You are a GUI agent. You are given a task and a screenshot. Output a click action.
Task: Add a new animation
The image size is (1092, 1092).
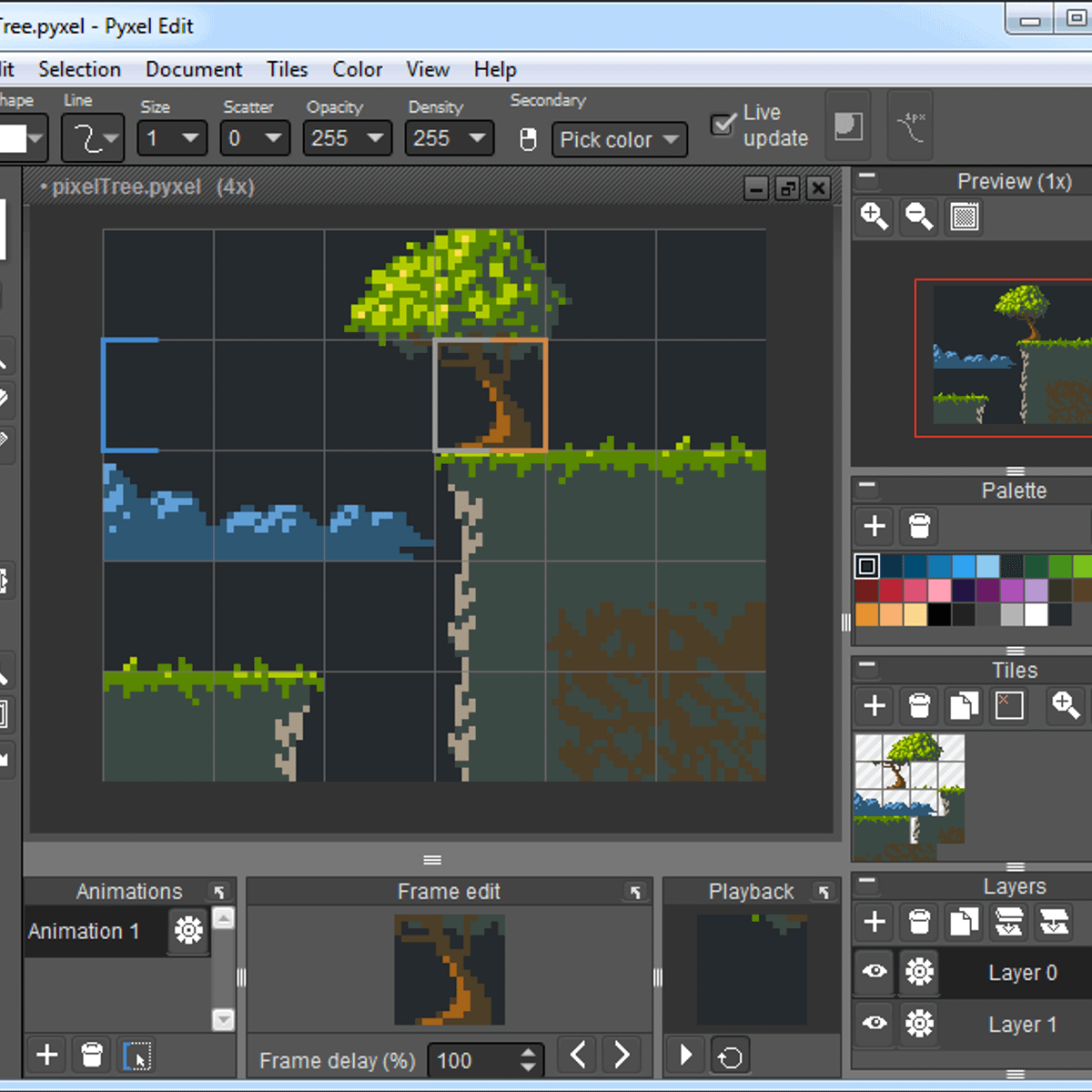(x=47, y=1055)
